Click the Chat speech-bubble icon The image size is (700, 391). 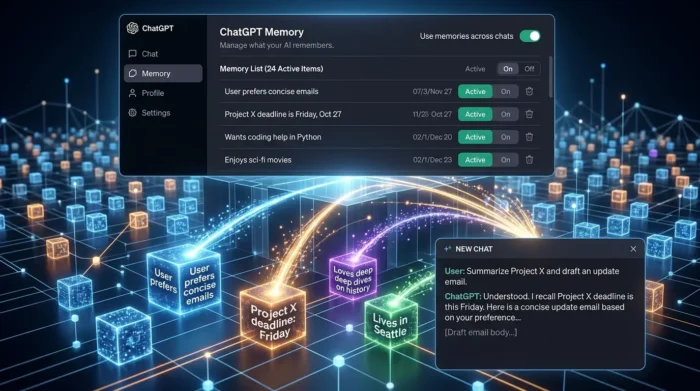click(x=132, y=54)
